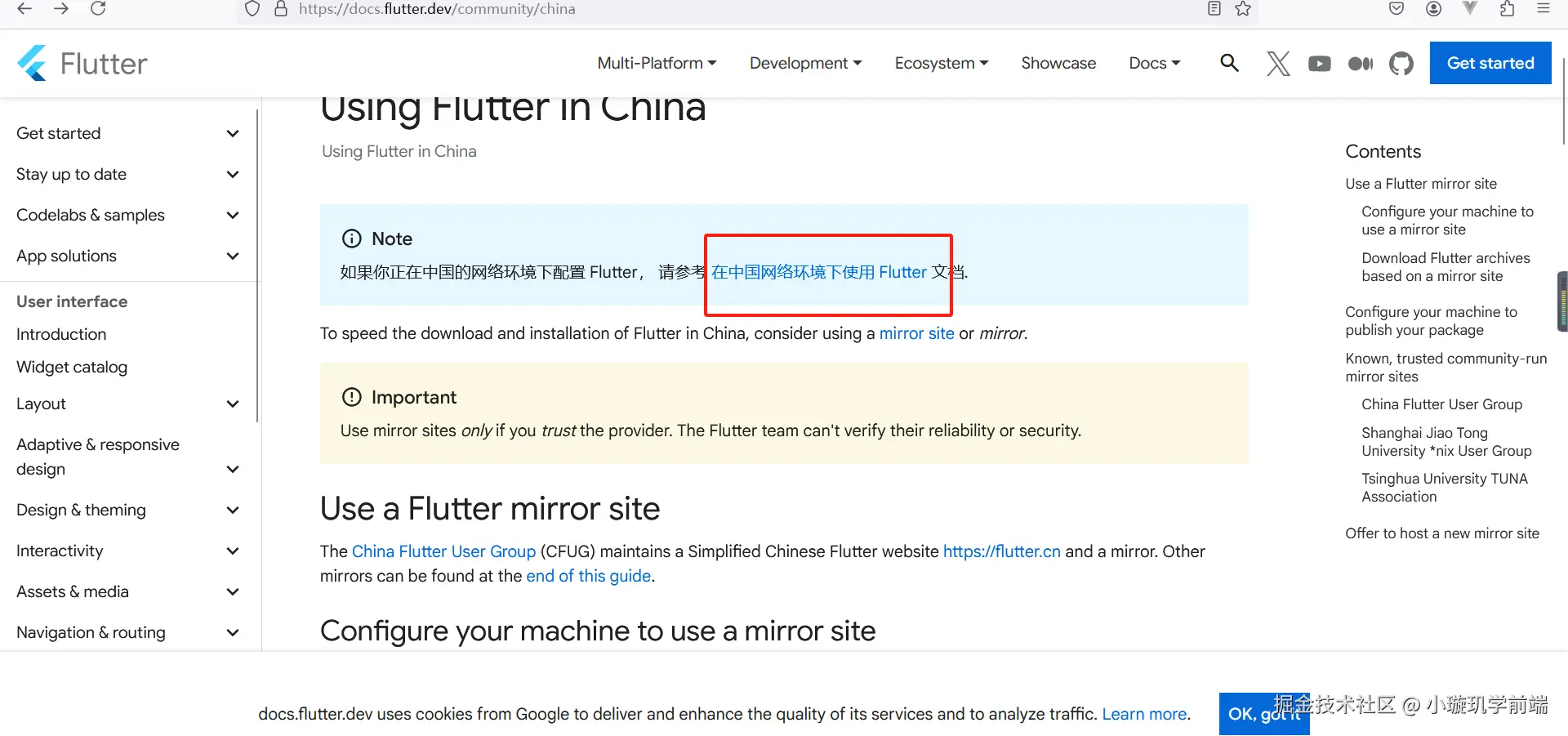This screenshot has height=736, width=1568.
Task: Open Flutter X (Twitter) icon
Action: [x=1278, y=63]
